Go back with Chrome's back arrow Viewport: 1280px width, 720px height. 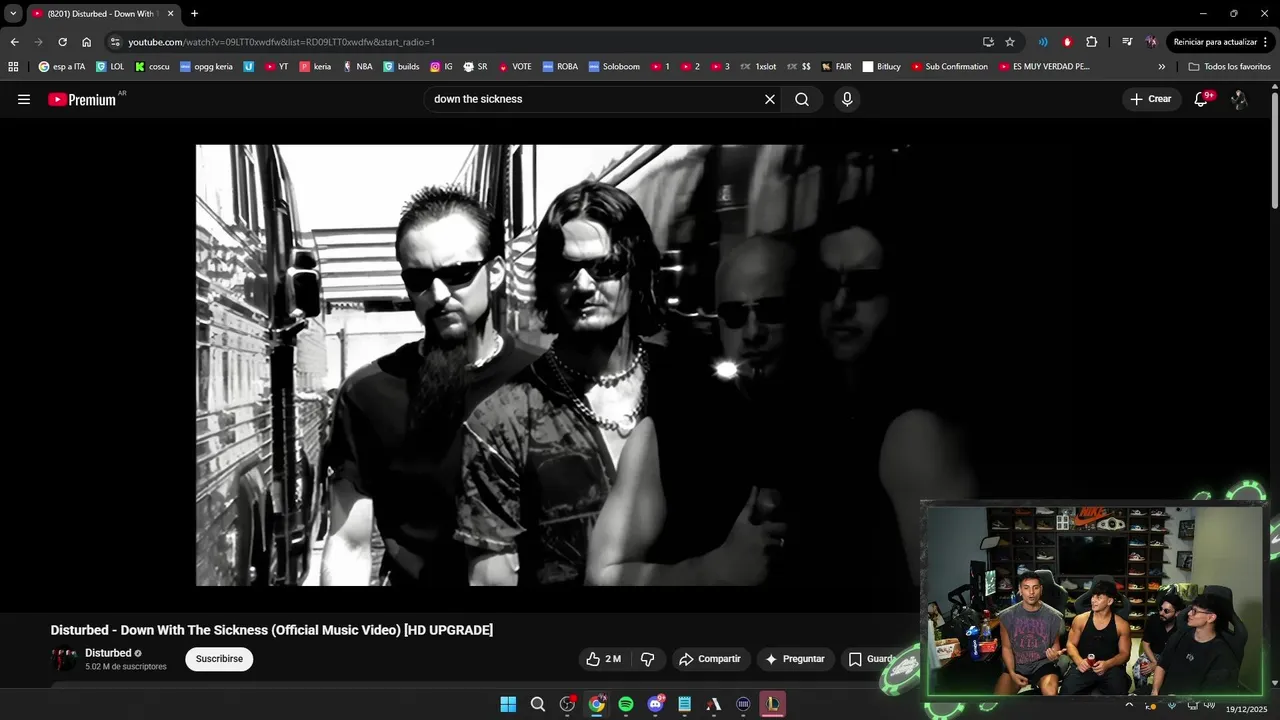tap(14, 42)
